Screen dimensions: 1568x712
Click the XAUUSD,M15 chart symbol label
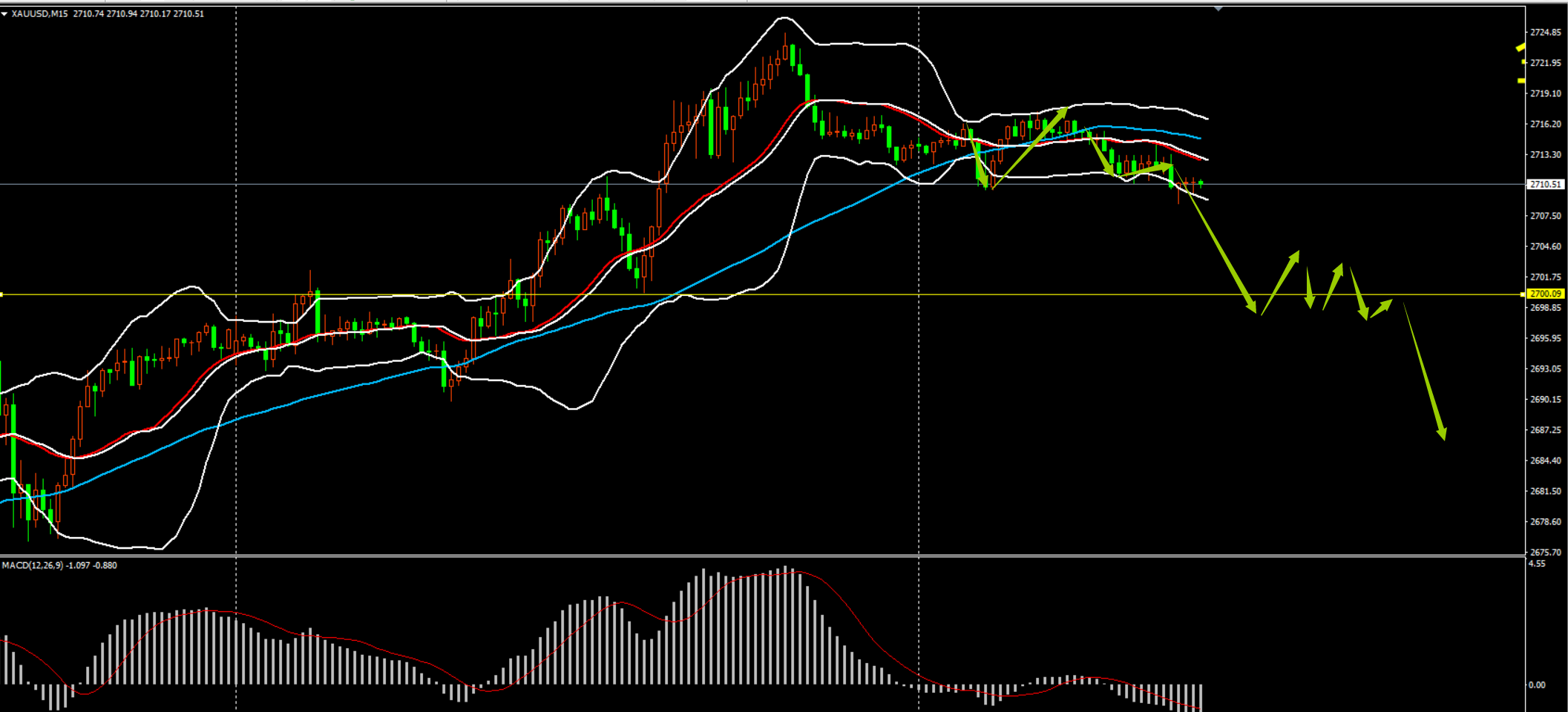(39, 14)
